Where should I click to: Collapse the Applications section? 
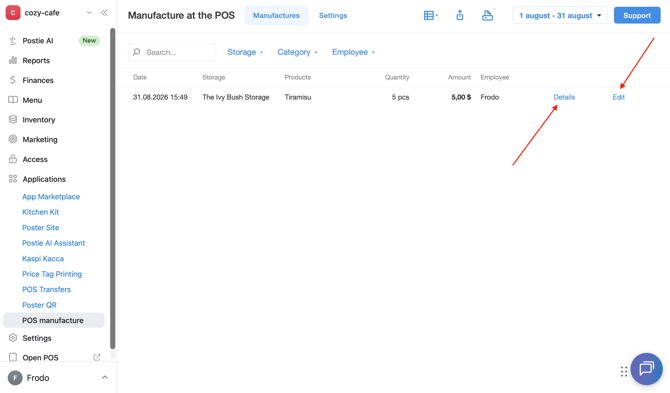[44, 179]
